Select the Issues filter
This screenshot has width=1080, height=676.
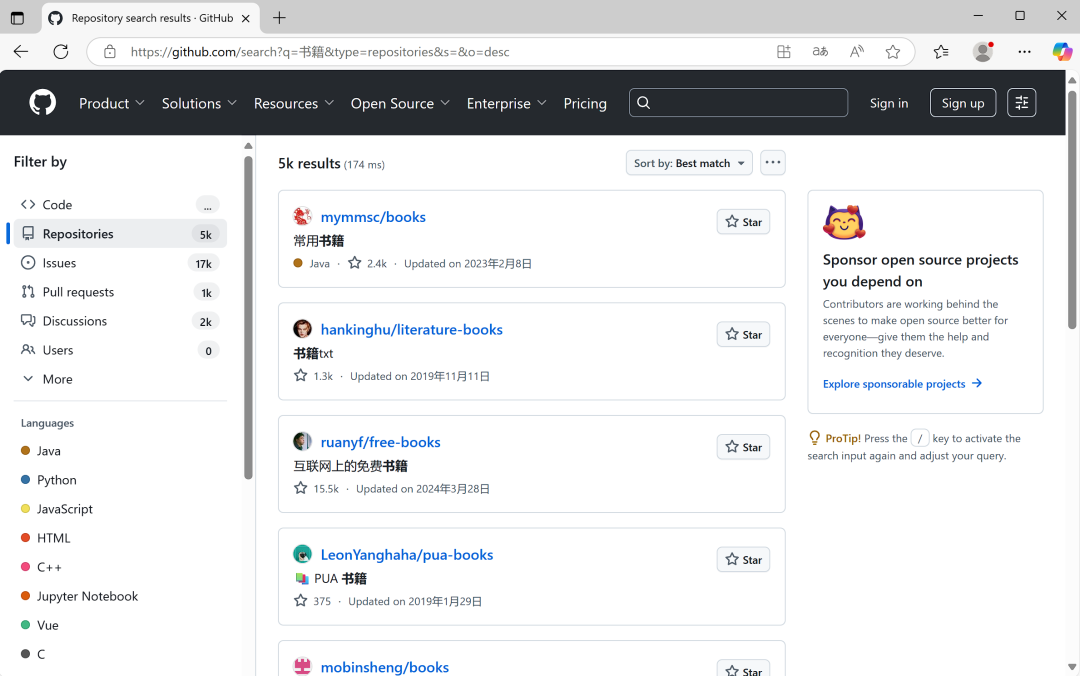(59, 263)
